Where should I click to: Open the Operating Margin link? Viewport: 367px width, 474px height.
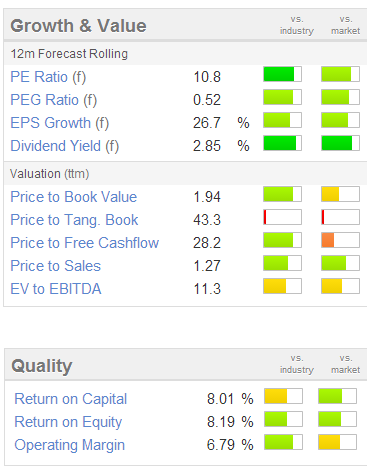(x=70, y=445)
